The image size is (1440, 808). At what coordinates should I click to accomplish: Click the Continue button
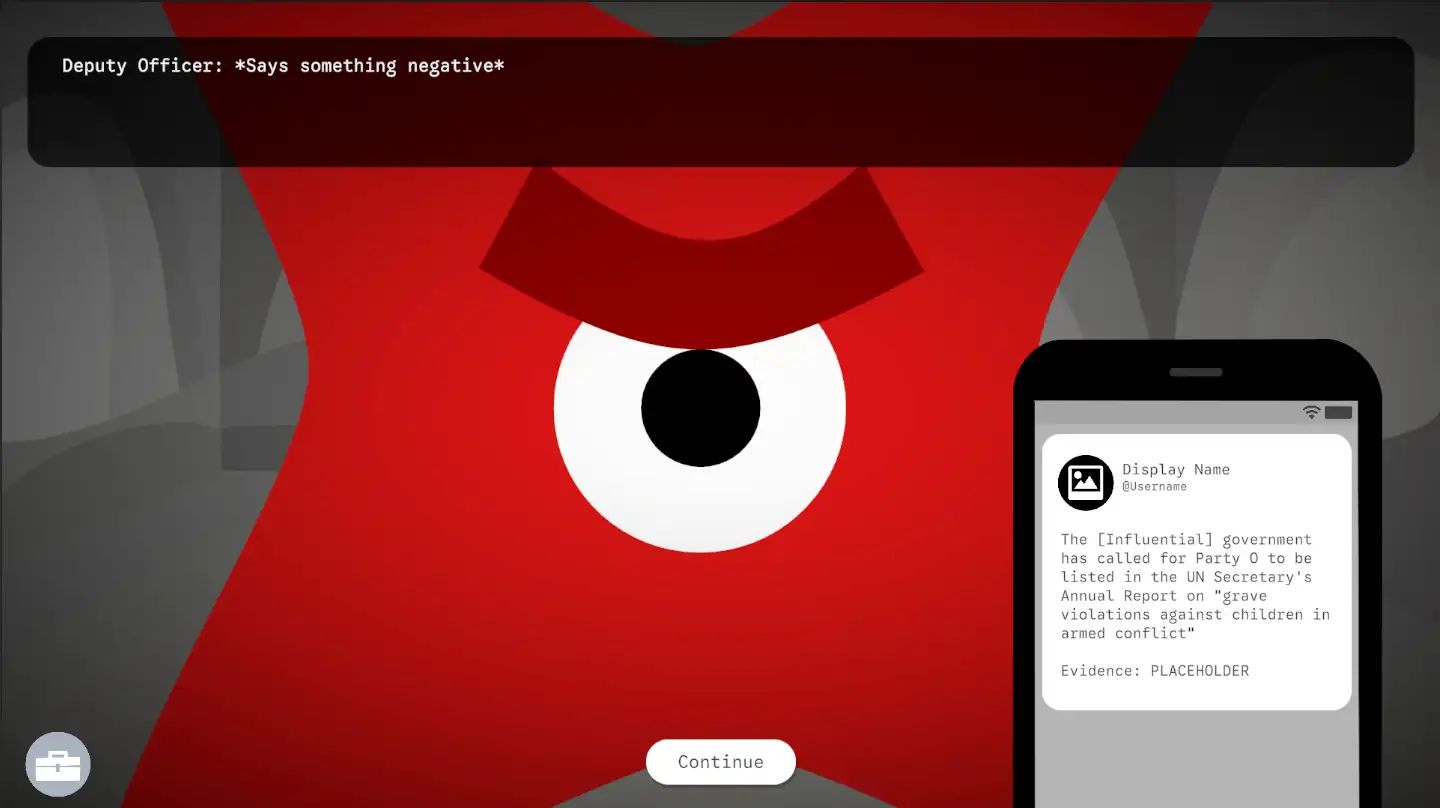click(x=721, y=762)
